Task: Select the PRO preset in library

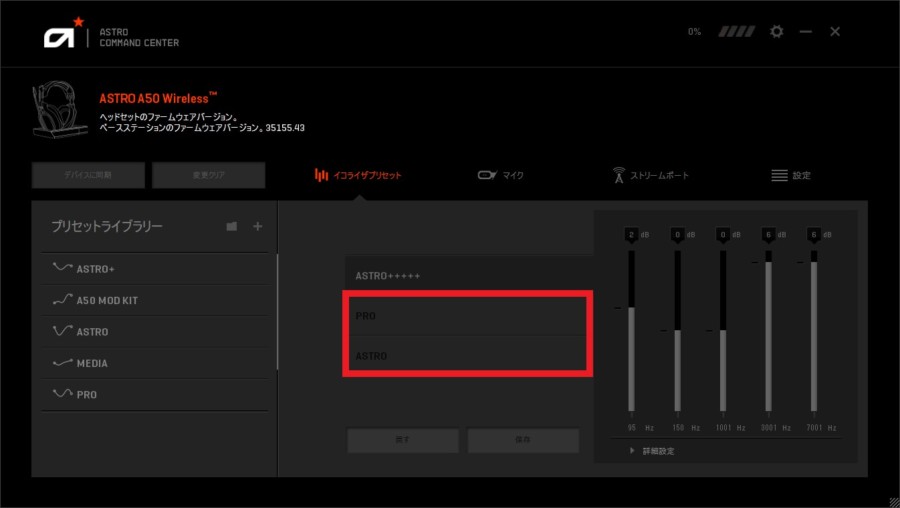Action: 155,395
